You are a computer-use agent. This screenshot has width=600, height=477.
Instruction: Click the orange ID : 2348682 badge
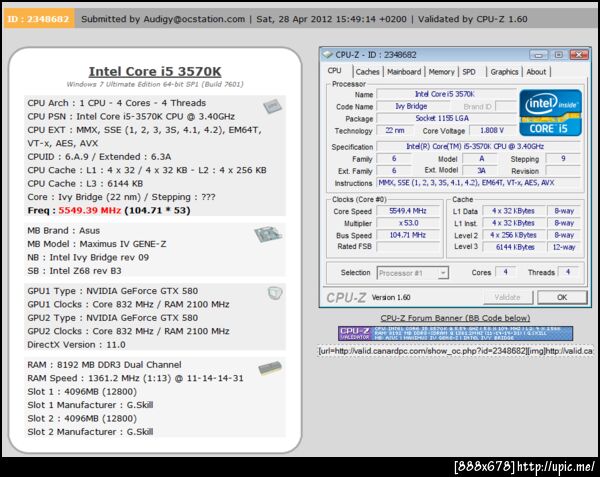point(39,19)
